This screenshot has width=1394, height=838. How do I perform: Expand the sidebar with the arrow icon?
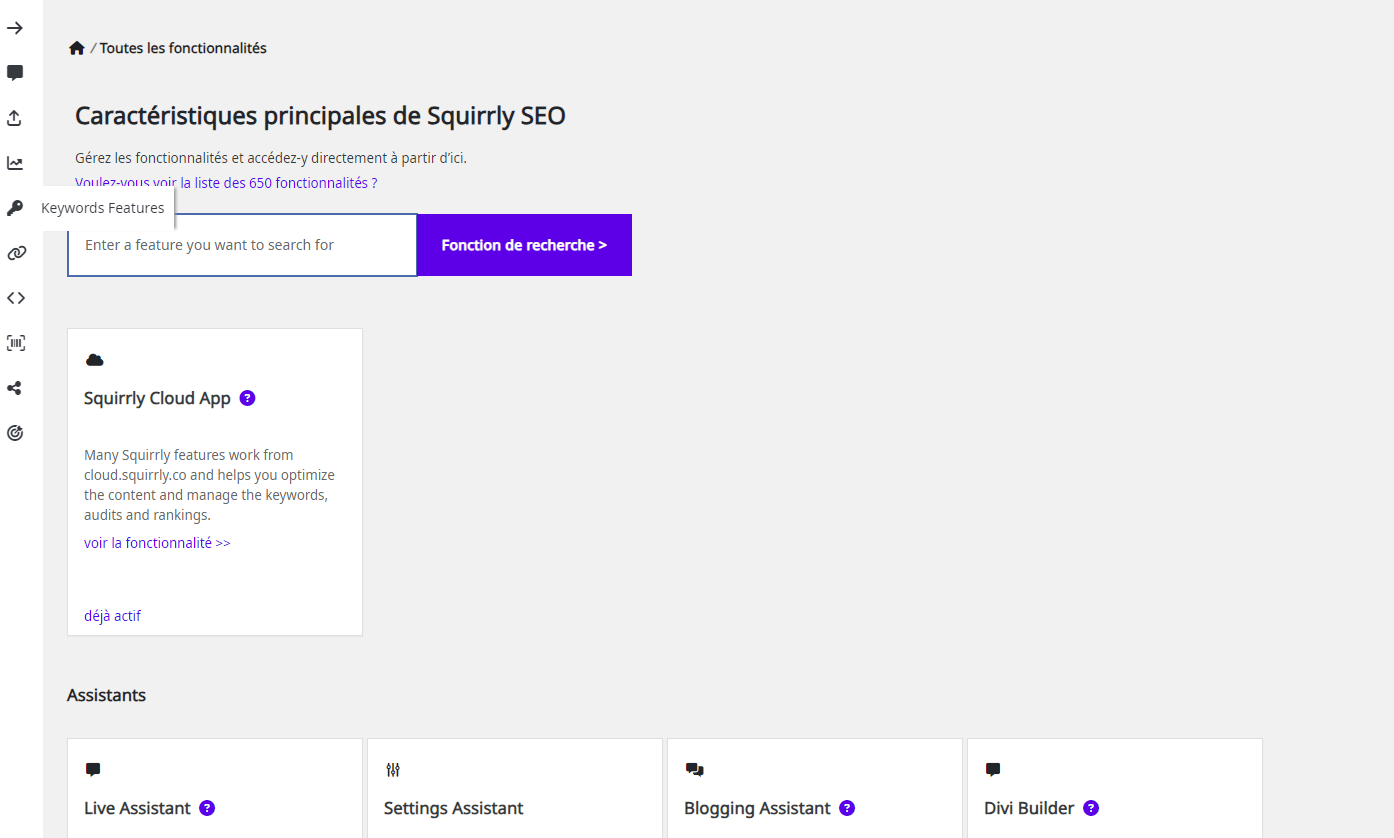[x=15, y=28]
